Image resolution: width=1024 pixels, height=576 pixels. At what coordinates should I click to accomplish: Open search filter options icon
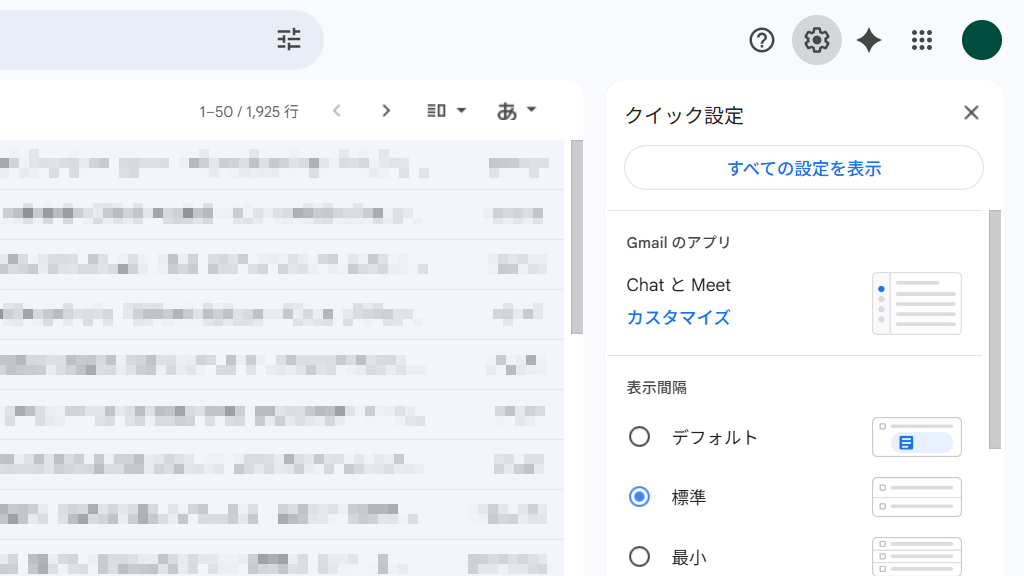tap(289, 40)
